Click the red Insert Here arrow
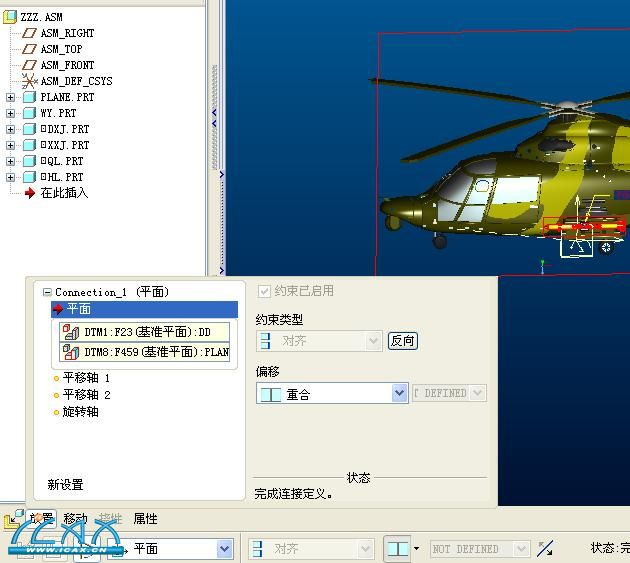Viewport: 630px width, 563px height. [x=29, y=193]
